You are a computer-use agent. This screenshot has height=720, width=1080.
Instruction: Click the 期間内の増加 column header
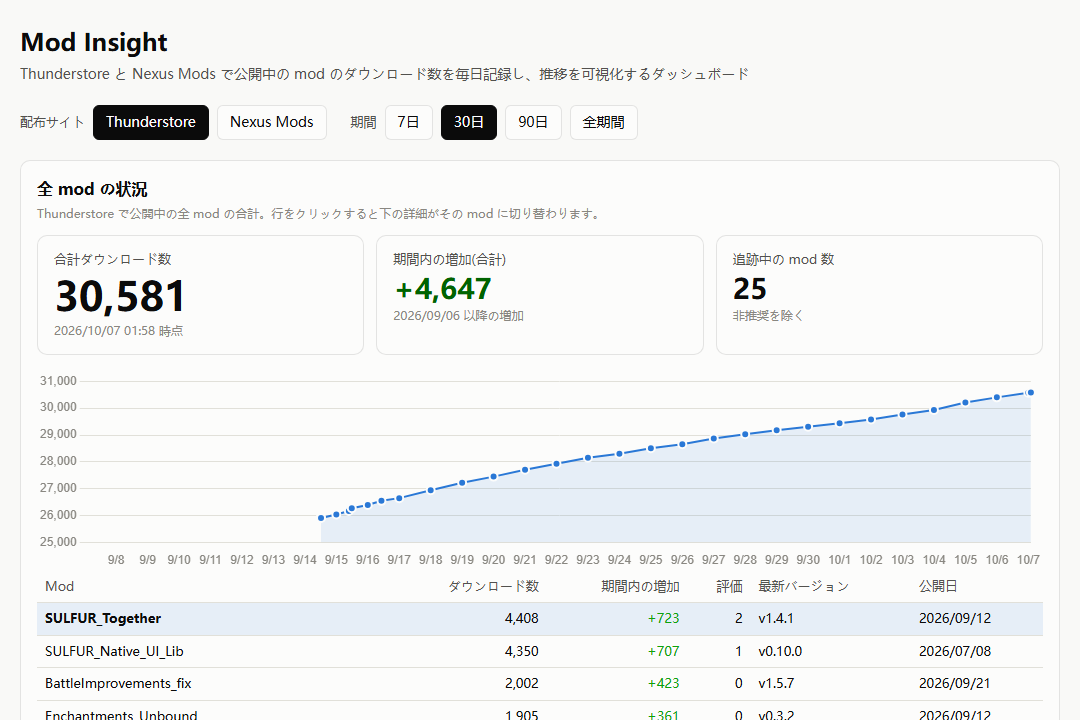point(640,586)
